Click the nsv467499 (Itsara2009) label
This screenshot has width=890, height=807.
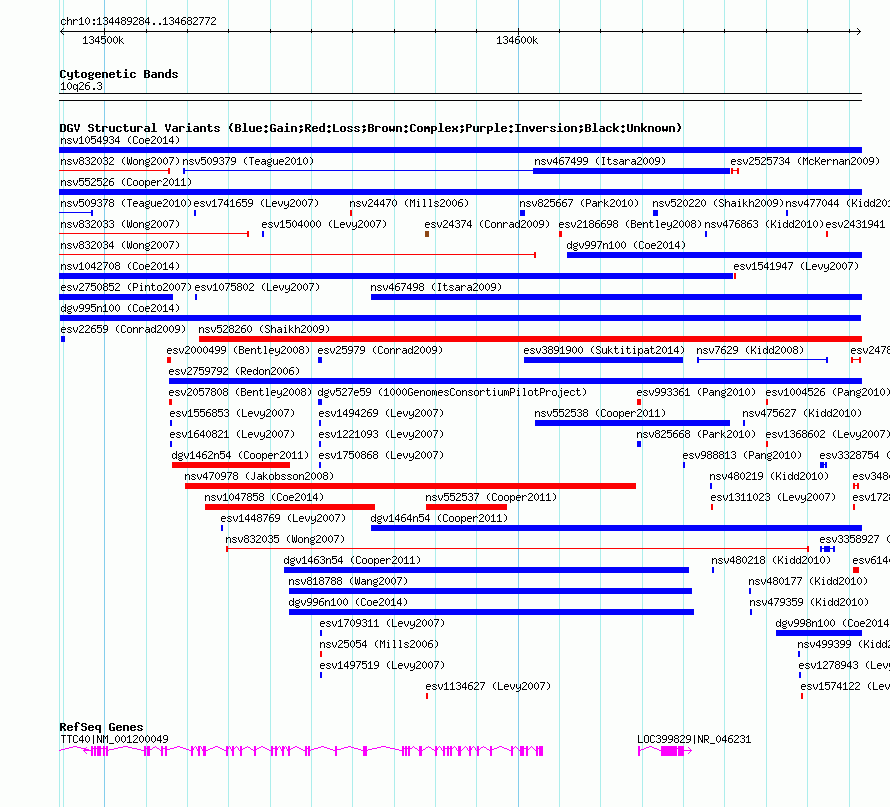pos(600,161)
